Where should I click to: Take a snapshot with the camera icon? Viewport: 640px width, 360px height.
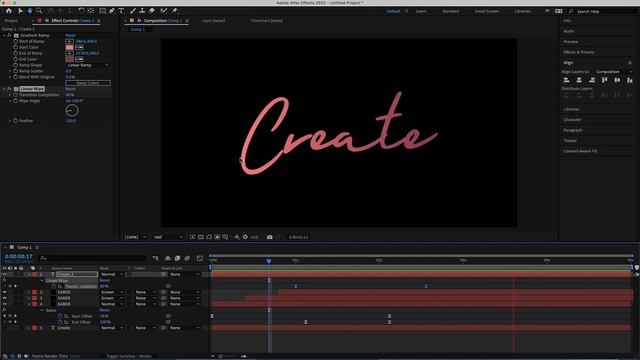(x=269, y=237)
